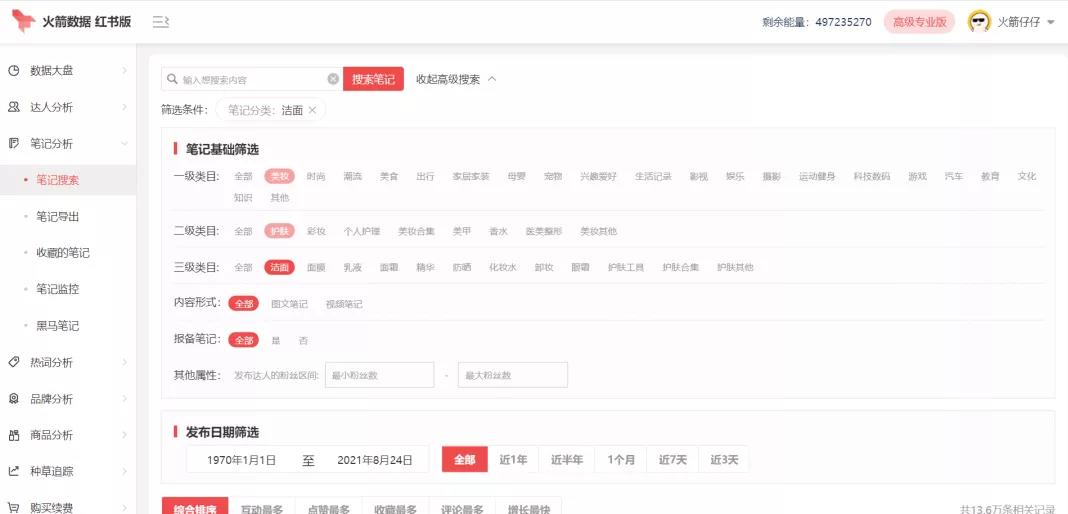Switch to the 评论最多 sort tab
Image resolution: width=1068 pixels, height=514 pixels.
(x=462, y=508)
